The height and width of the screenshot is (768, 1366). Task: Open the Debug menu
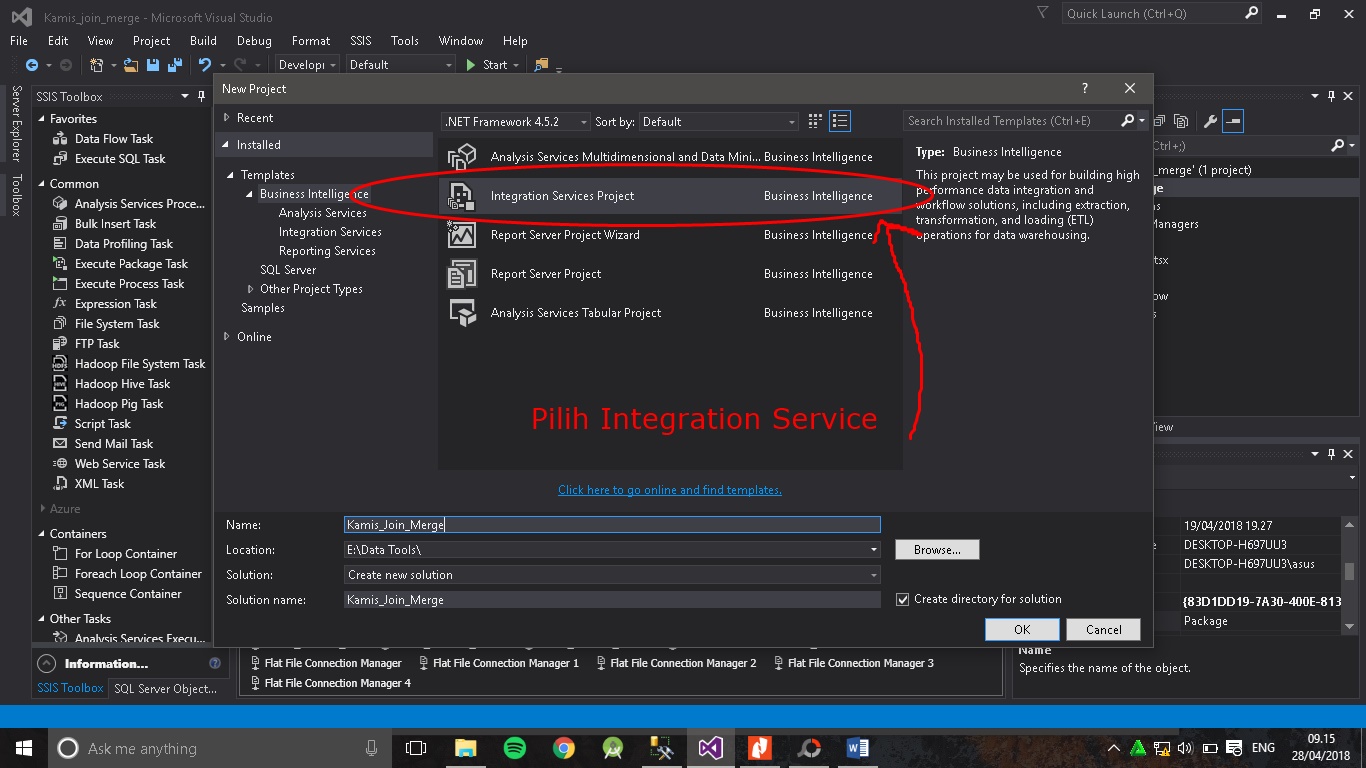tap(254, 41)
